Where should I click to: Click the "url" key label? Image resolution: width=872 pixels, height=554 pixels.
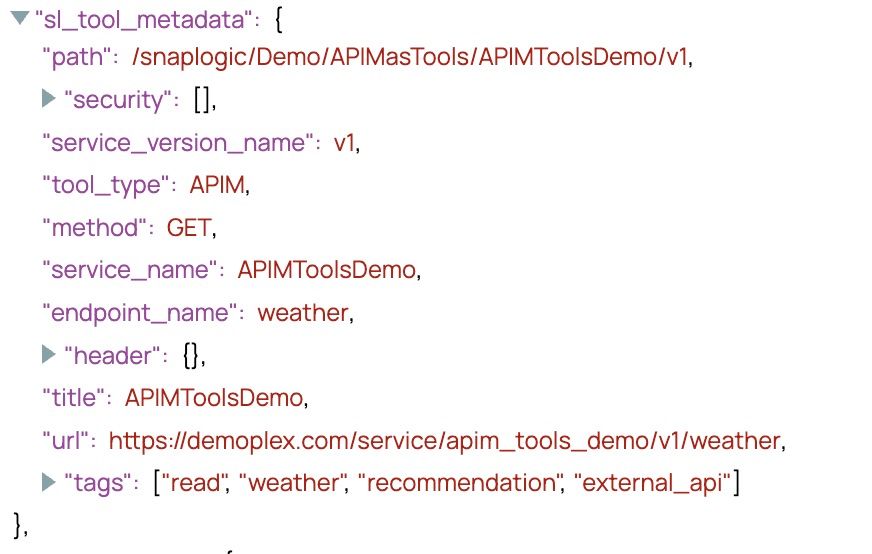pyautogui.click(x=68, y=440)
